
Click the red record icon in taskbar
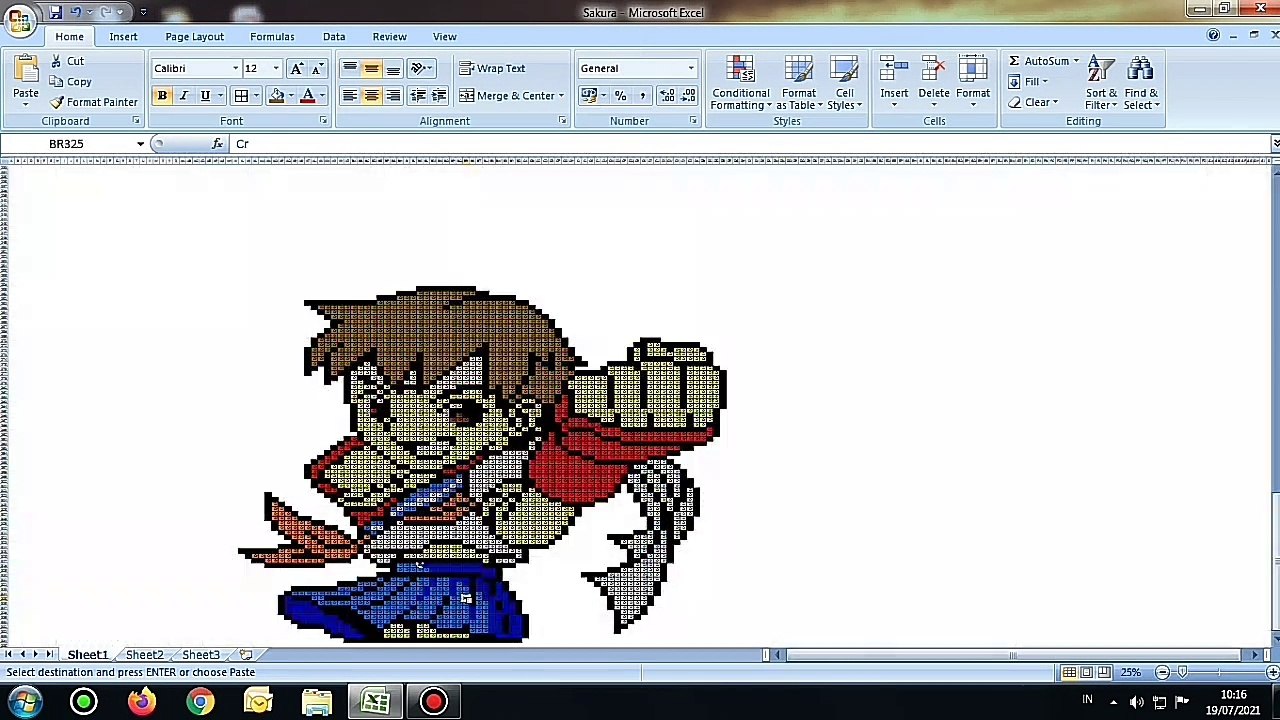coord(433,702)
